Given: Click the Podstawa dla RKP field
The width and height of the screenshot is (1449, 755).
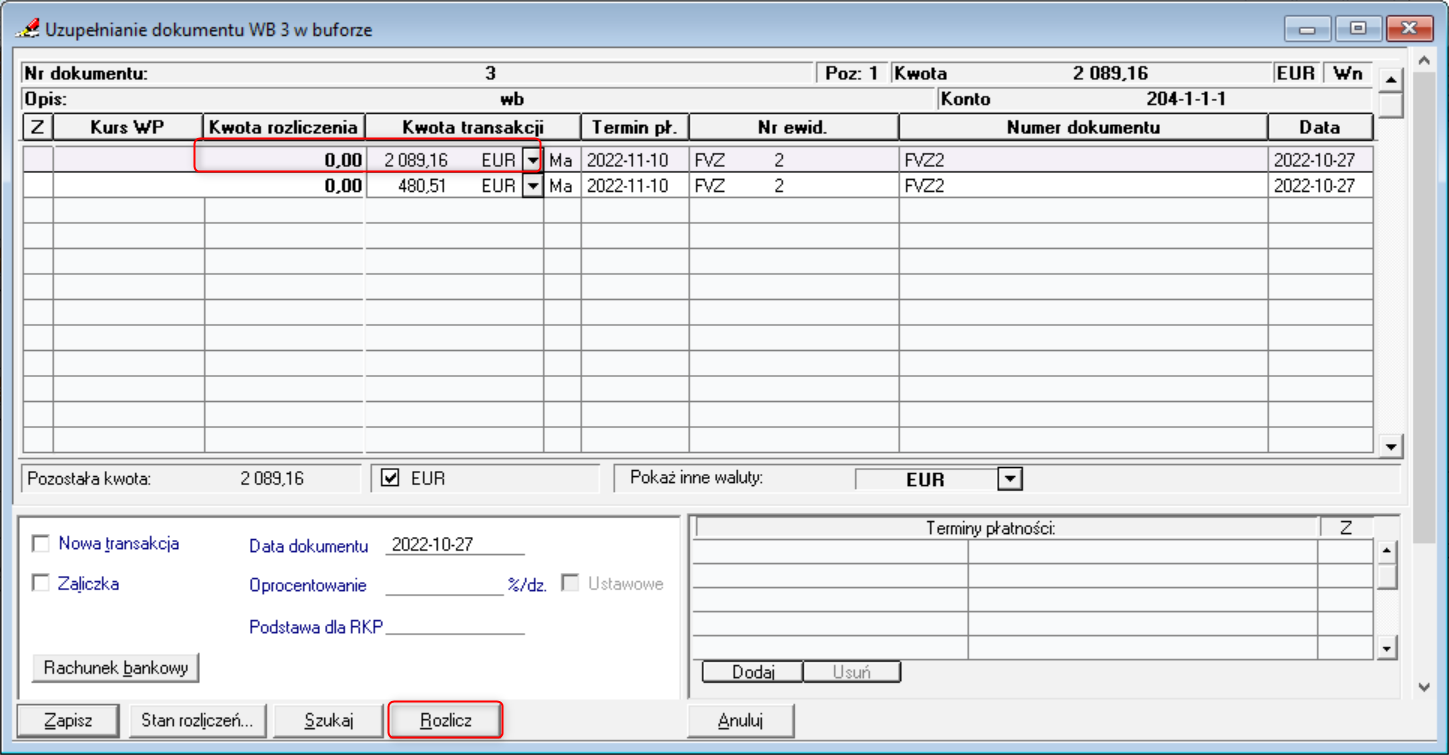Looking at the screenshot, I should [455, 627].
